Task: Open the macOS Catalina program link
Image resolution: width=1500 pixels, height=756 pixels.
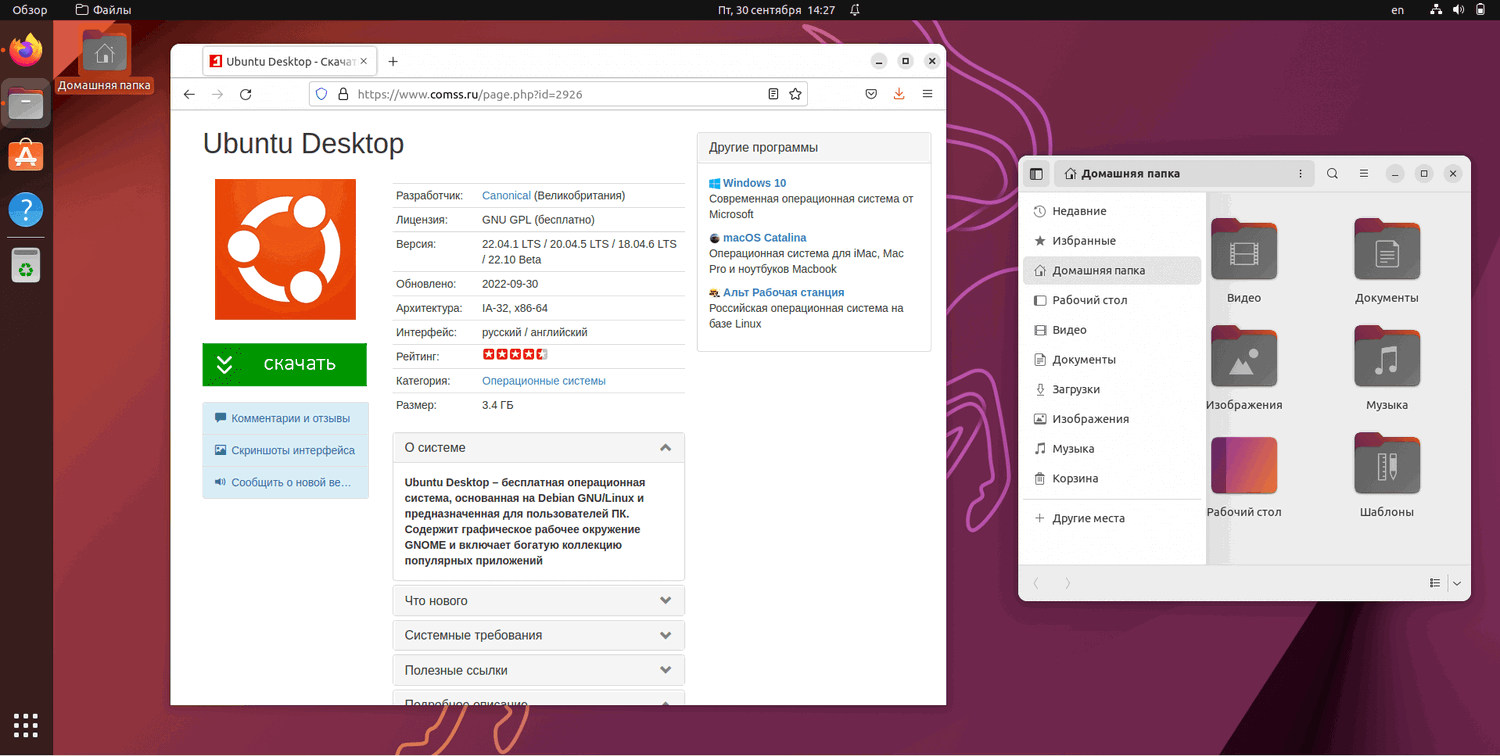Action: click(x=764, y=238)
